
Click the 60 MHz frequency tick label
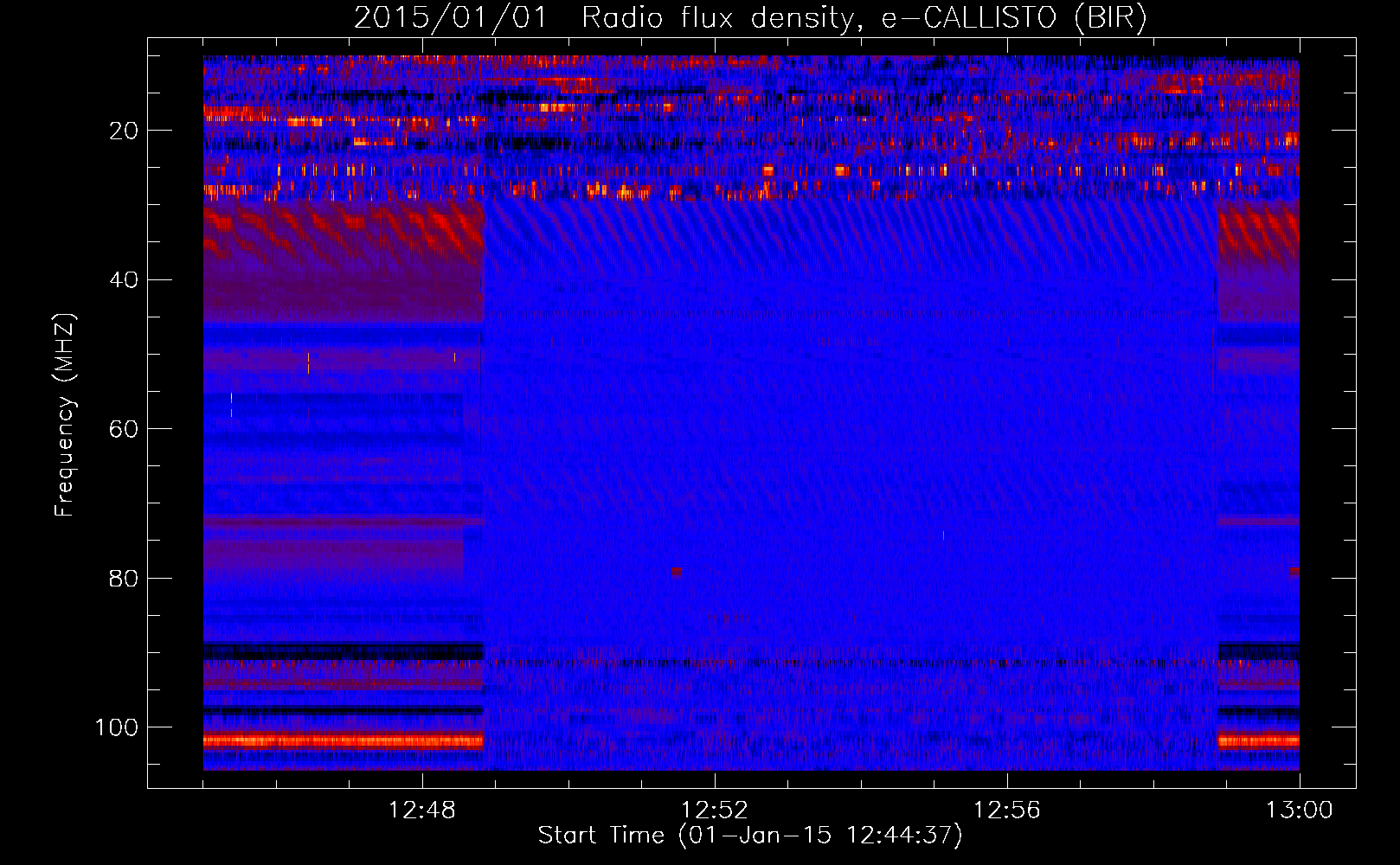coord(124,430)
